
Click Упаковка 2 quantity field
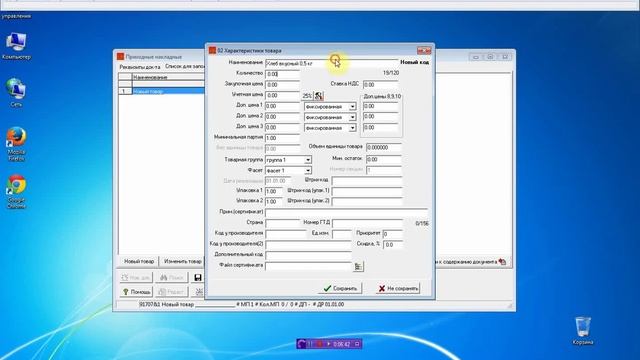coord(273,202)
